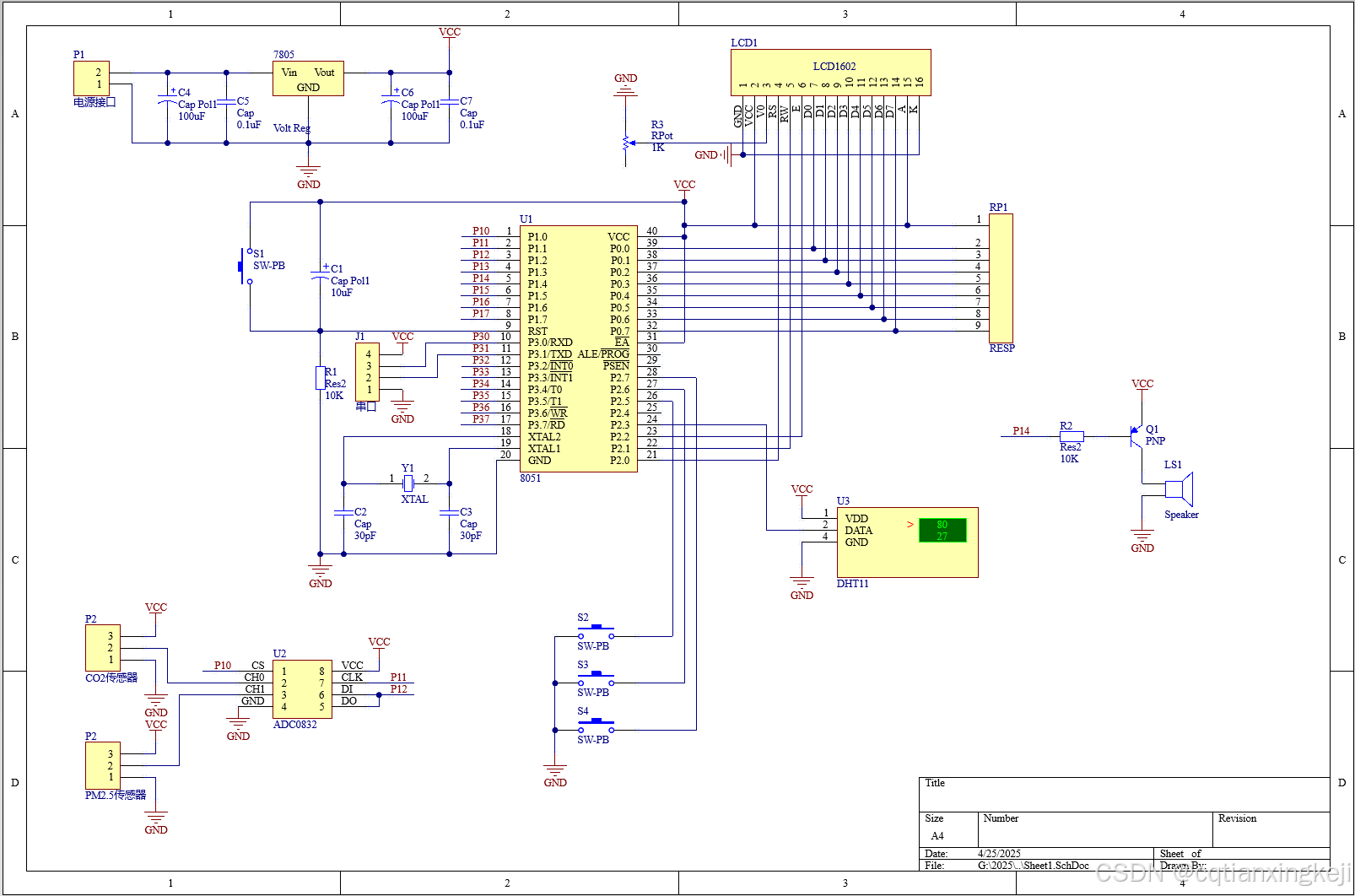Click the C2 30pF capacitor symbol
This screenshot has height=896, width=1355.
click(343, 513)
